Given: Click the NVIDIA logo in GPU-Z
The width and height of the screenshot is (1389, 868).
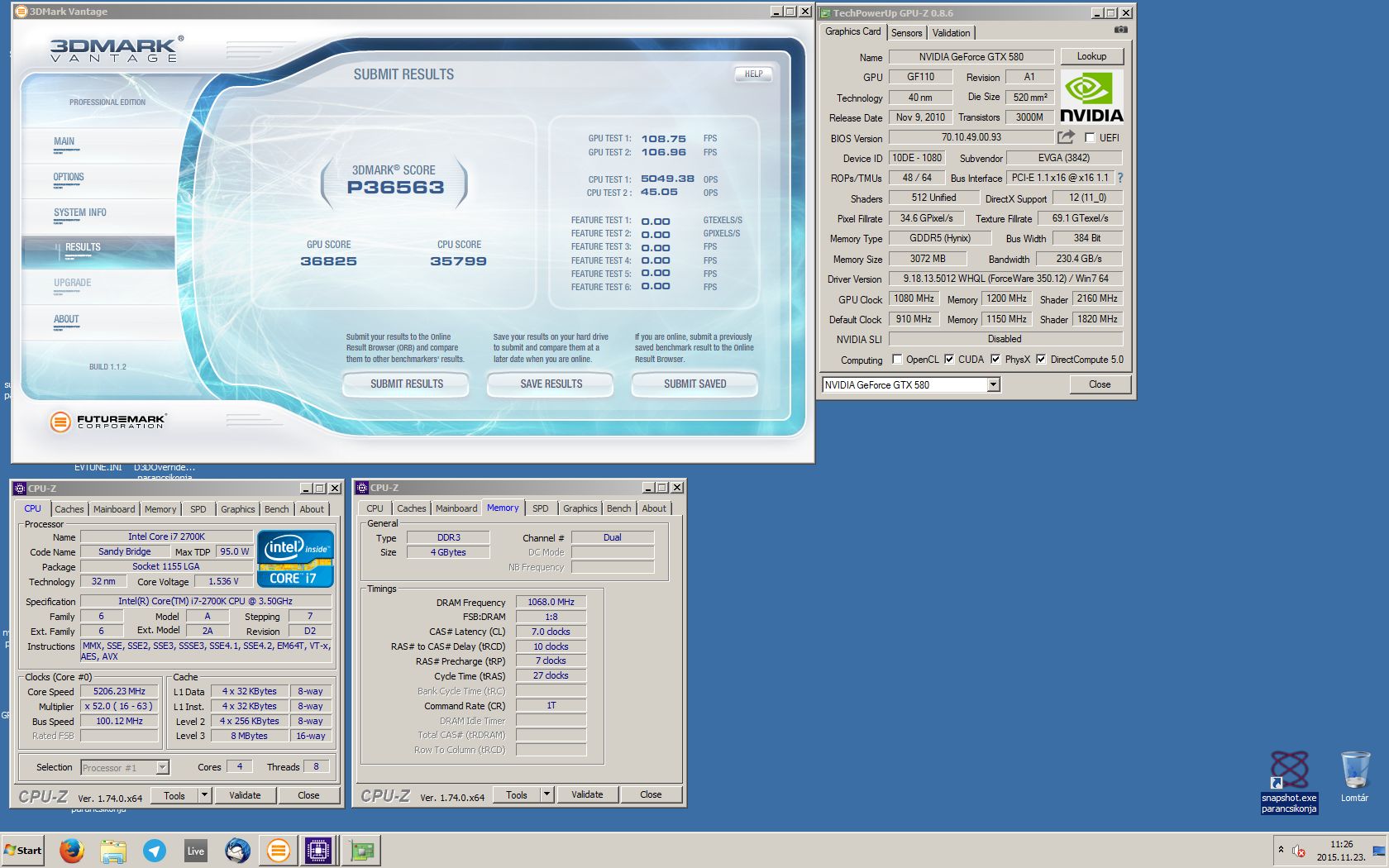Looking at the screenshot, I should click(1091, 97).
